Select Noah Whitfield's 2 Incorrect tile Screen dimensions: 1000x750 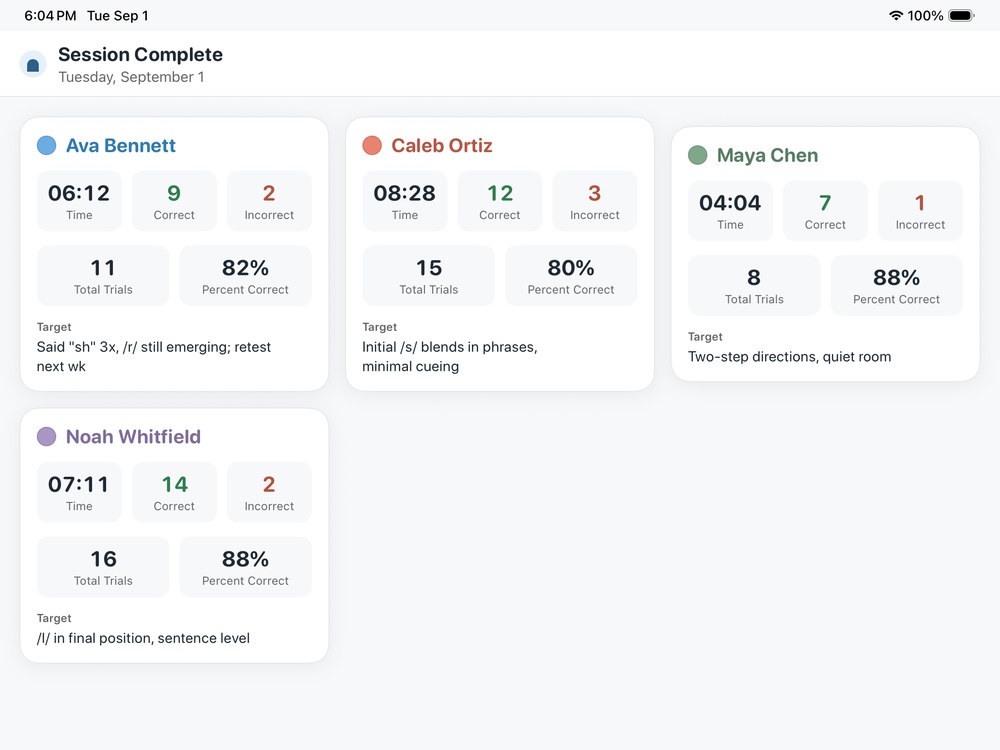(x=269, y=492)
